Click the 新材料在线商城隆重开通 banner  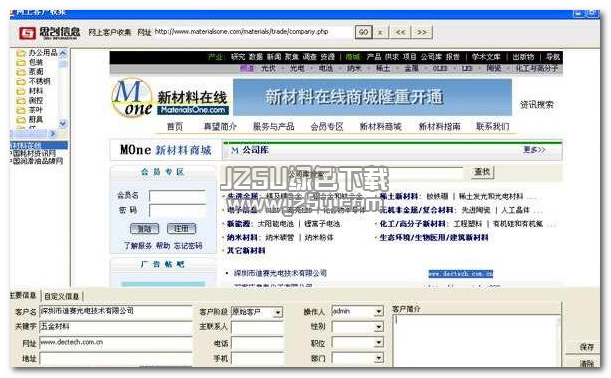[x=373, y=97]
